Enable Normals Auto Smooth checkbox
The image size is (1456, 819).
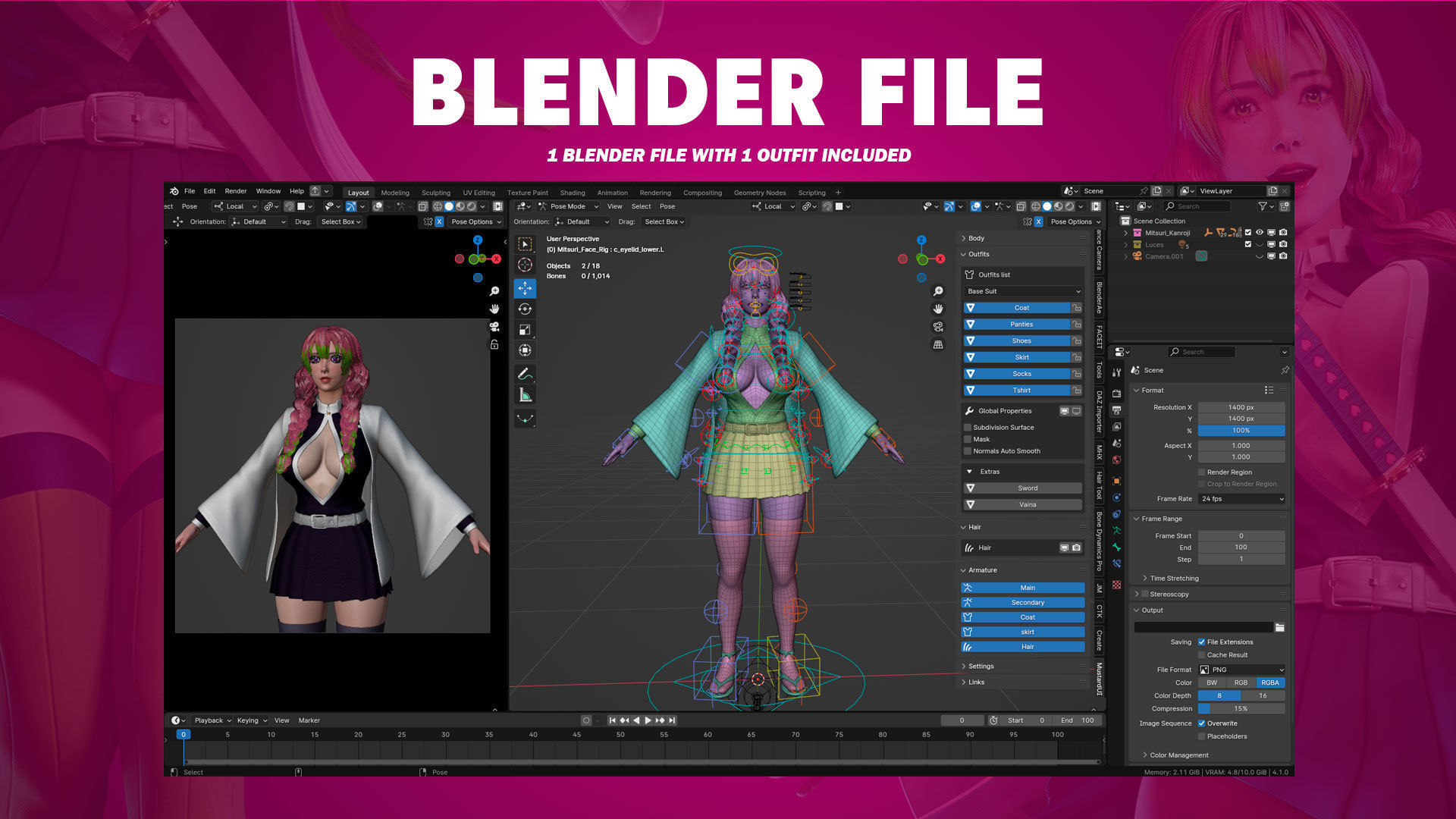coord(968,451)
